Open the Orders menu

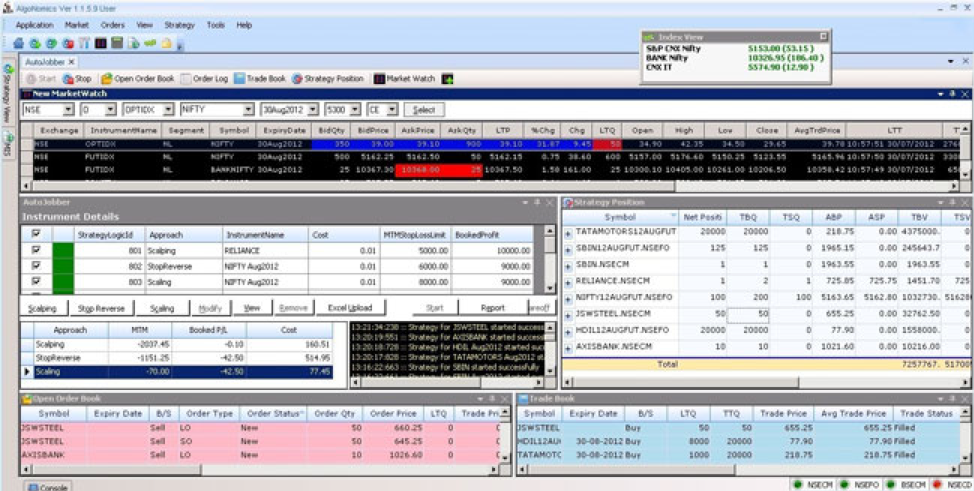pos(112,25)
